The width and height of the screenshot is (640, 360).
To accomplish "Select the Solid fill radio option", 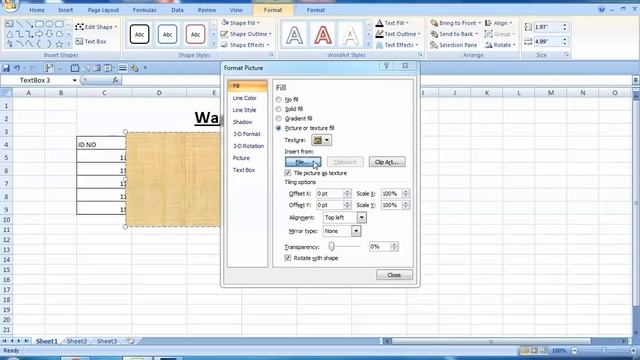I will click(x=279, y=109).
